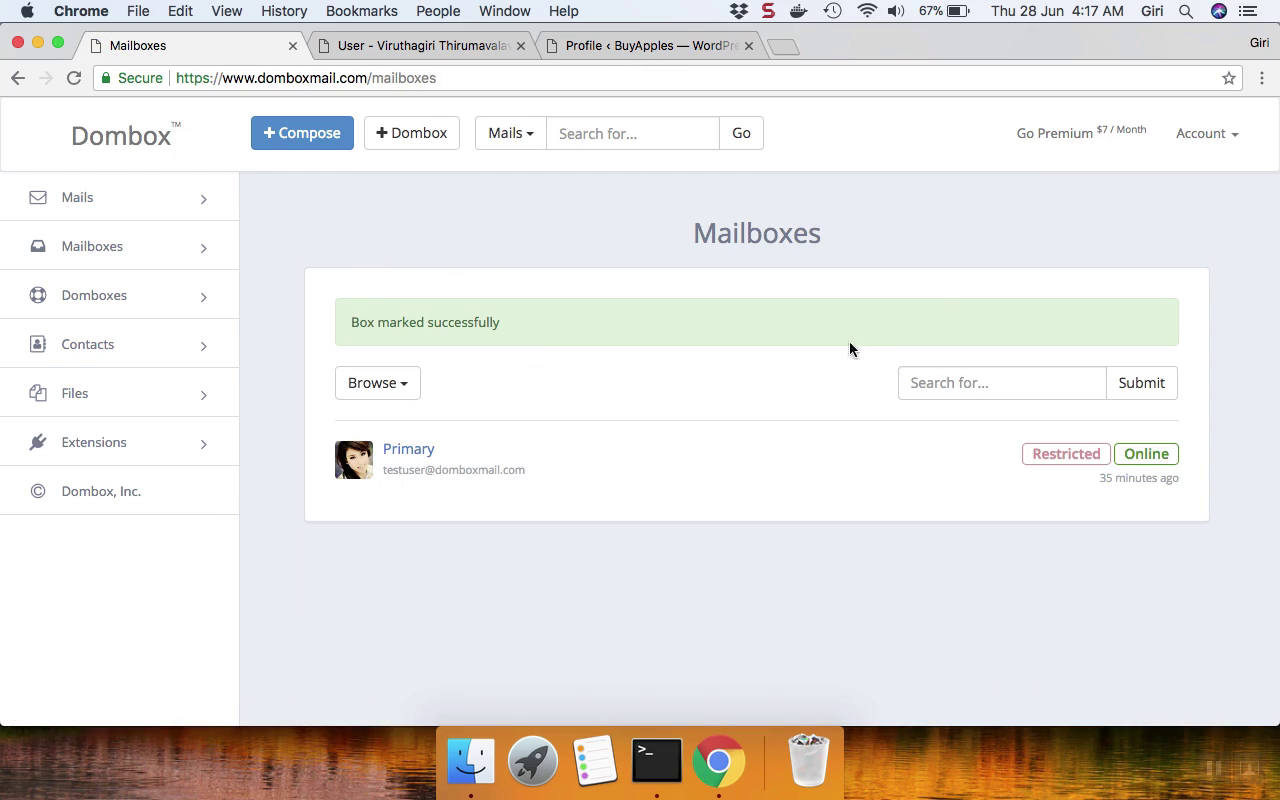The image size is (1280, 800).
Task: Click the Submit button
Action: (x=1142, y=383)
